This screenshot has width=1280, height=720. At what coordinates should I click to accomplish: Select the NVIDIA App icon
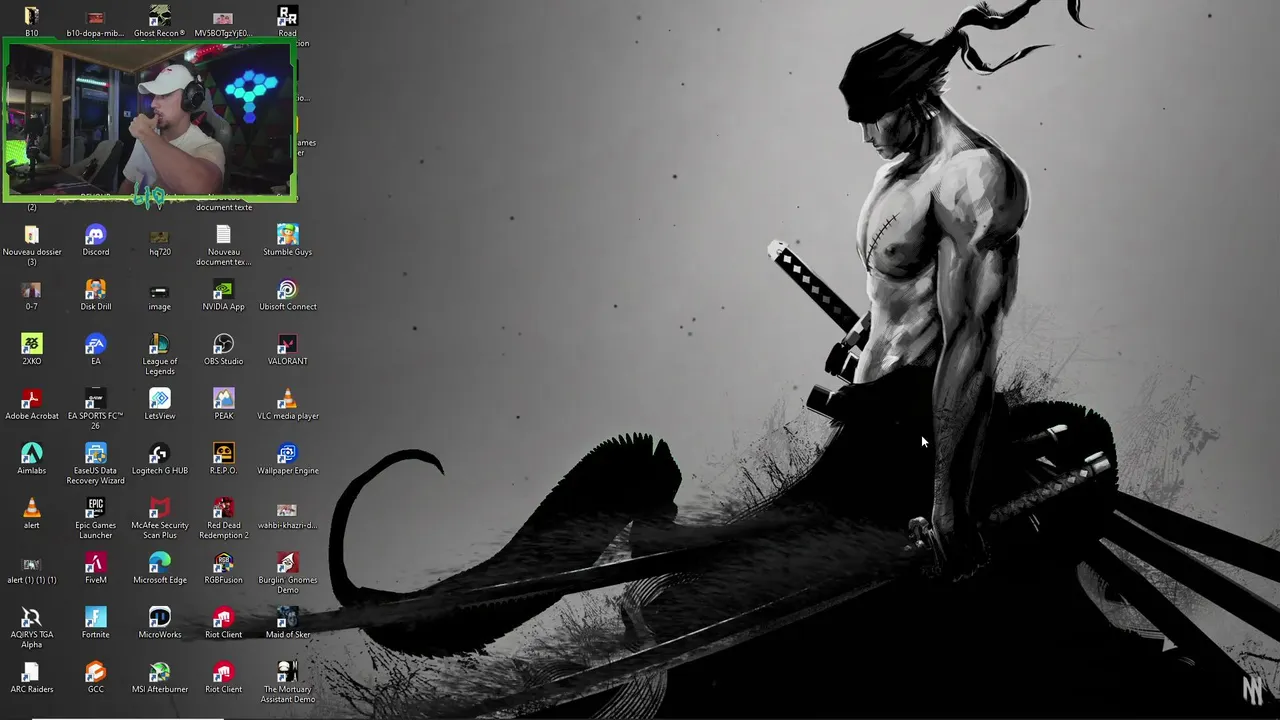[224, 290]
